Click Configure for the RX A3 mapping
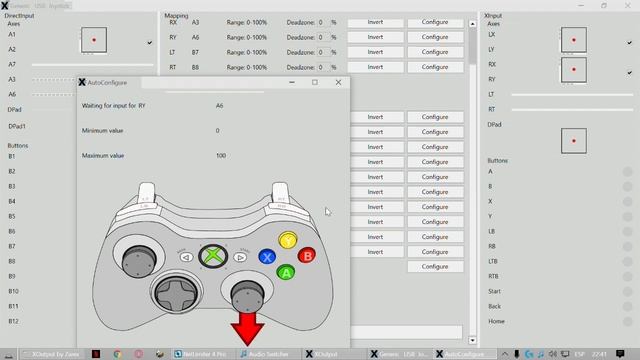The width and height of the screenshot is (640, 360). pos(435,22)
